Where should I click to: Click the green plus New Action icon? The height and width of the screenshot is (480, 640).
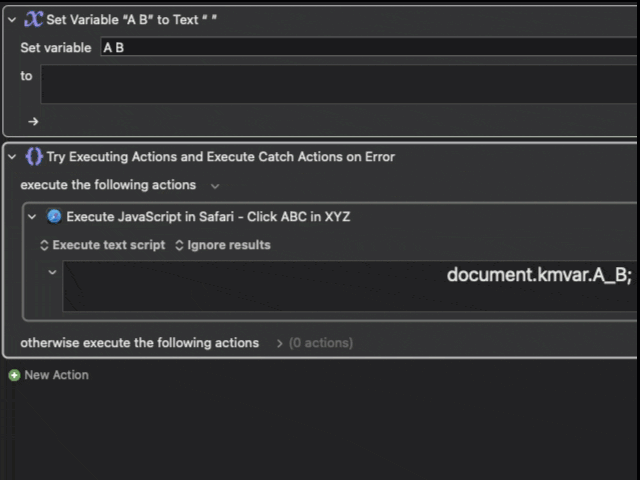(x=14, y=375)
